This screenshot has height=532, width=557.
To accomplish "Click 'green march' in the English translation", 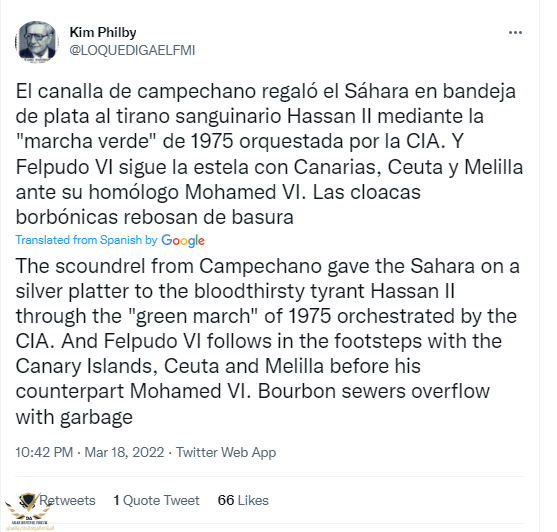I will [197, 316].
